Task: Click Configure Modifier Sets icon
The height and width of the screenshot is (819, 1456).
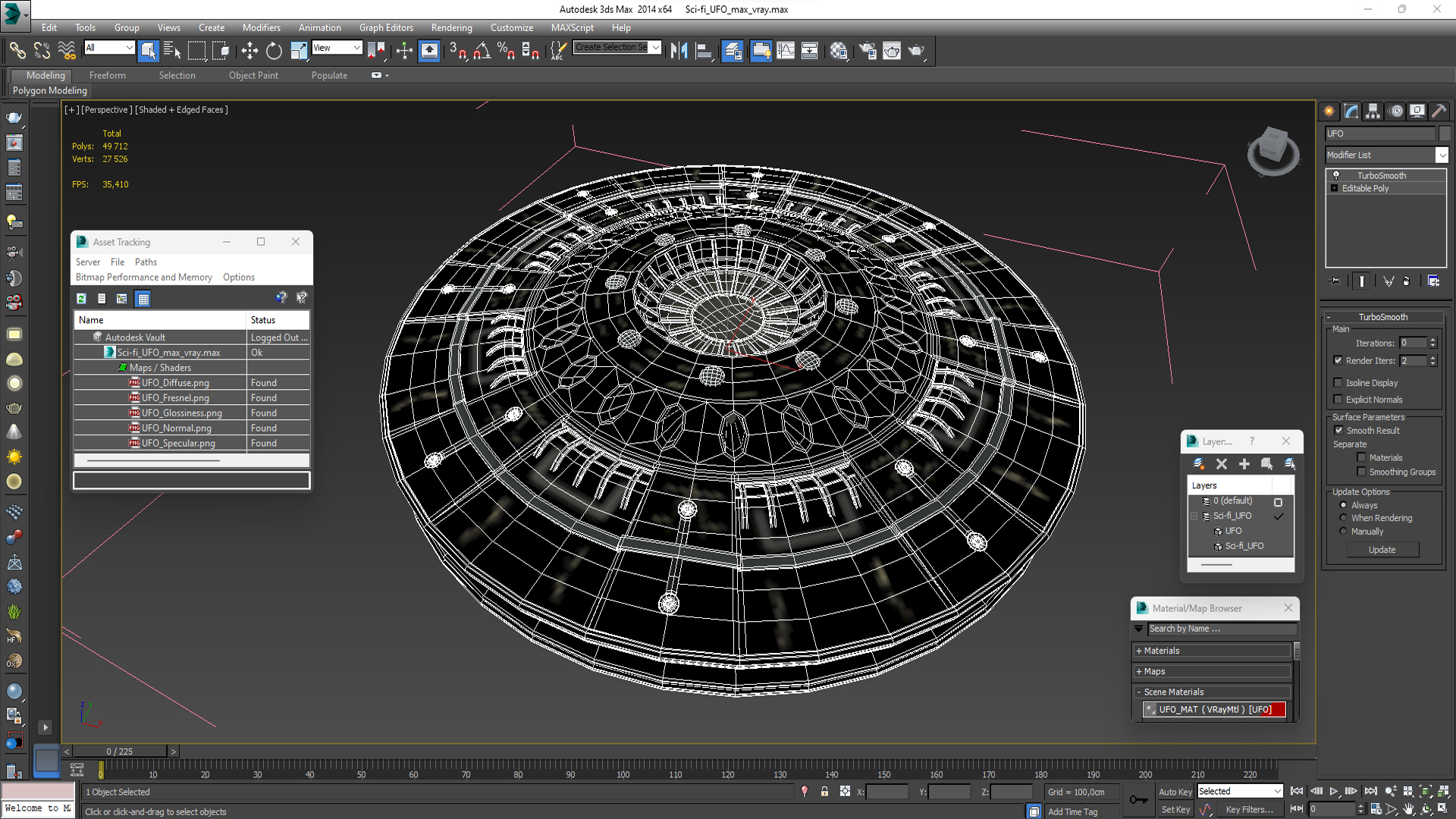Action: pos(1433,281)
